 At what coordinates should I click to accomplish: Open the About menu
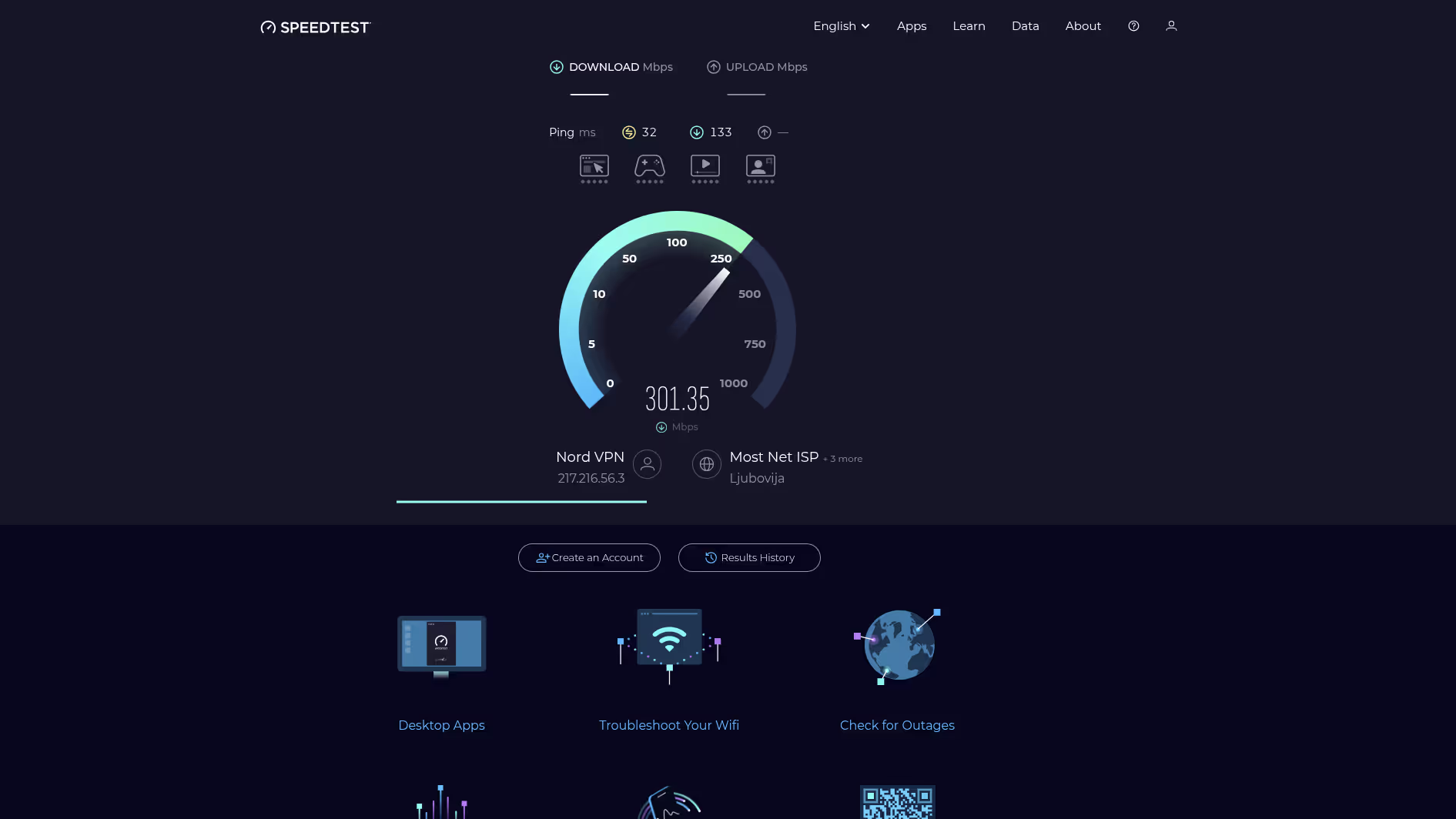coord(1083,25)
